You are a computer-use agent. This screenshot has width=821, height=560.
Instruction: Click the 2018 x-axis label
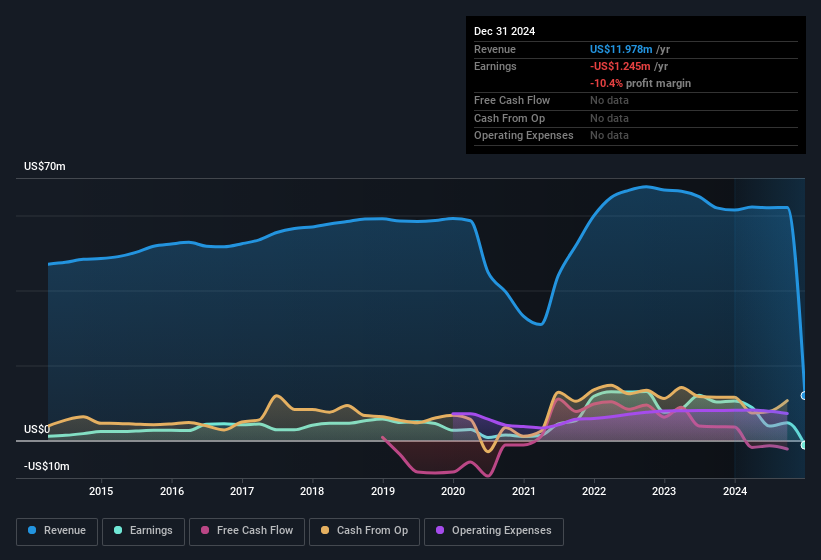(x=312, y=491)
